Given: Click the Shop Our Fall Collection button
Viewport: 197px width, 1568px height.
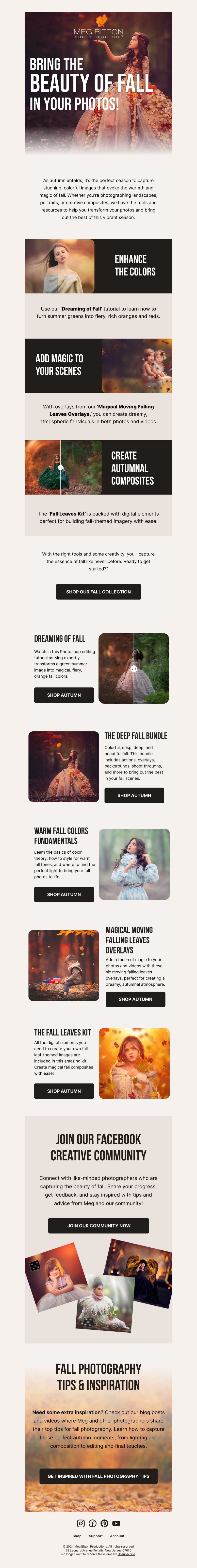Looking at the screenshot, I should click(x=98, y=592).
